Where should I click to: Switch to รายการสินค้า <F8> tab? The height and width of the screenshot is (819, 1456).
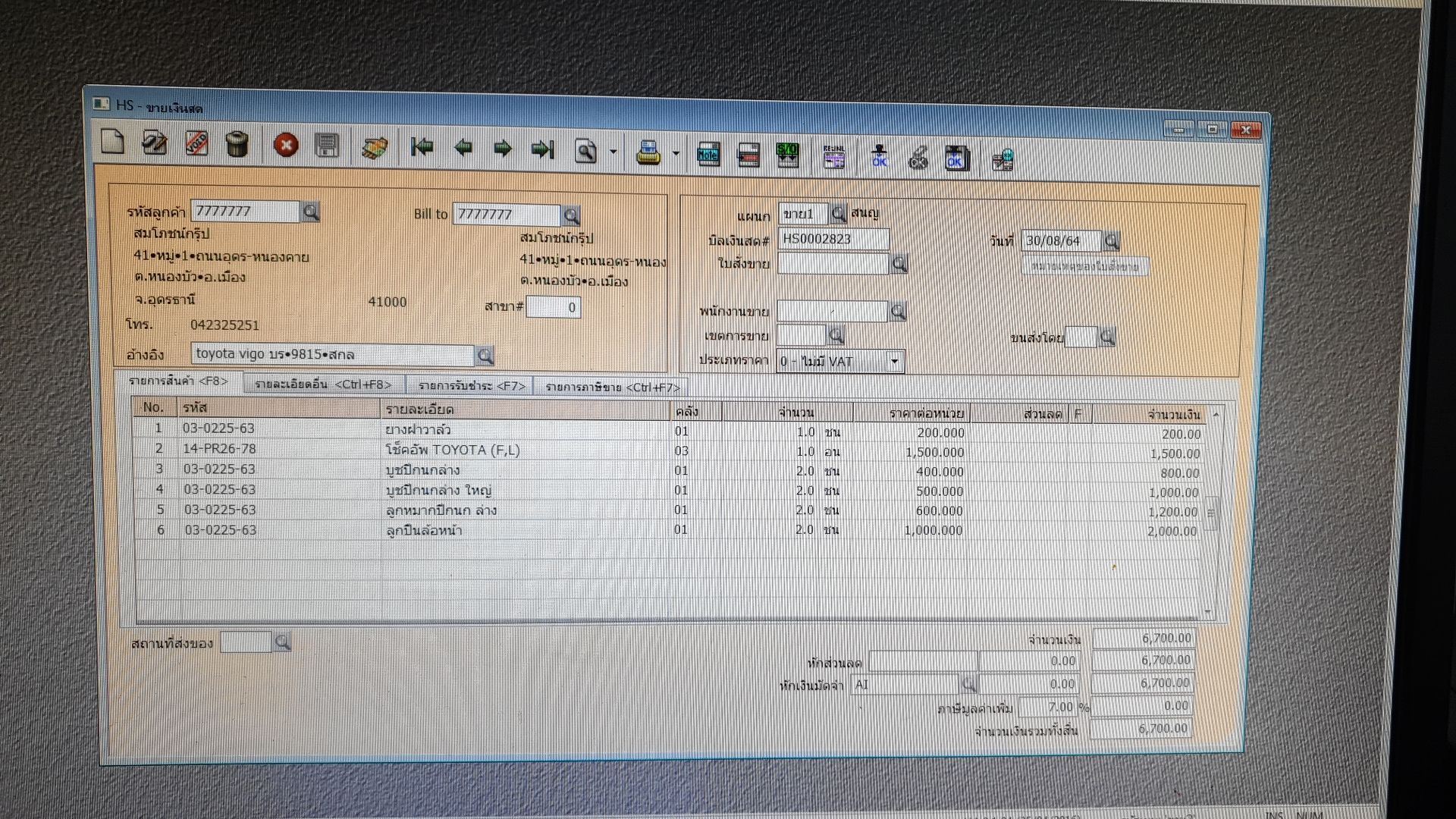tap(178, 381)
